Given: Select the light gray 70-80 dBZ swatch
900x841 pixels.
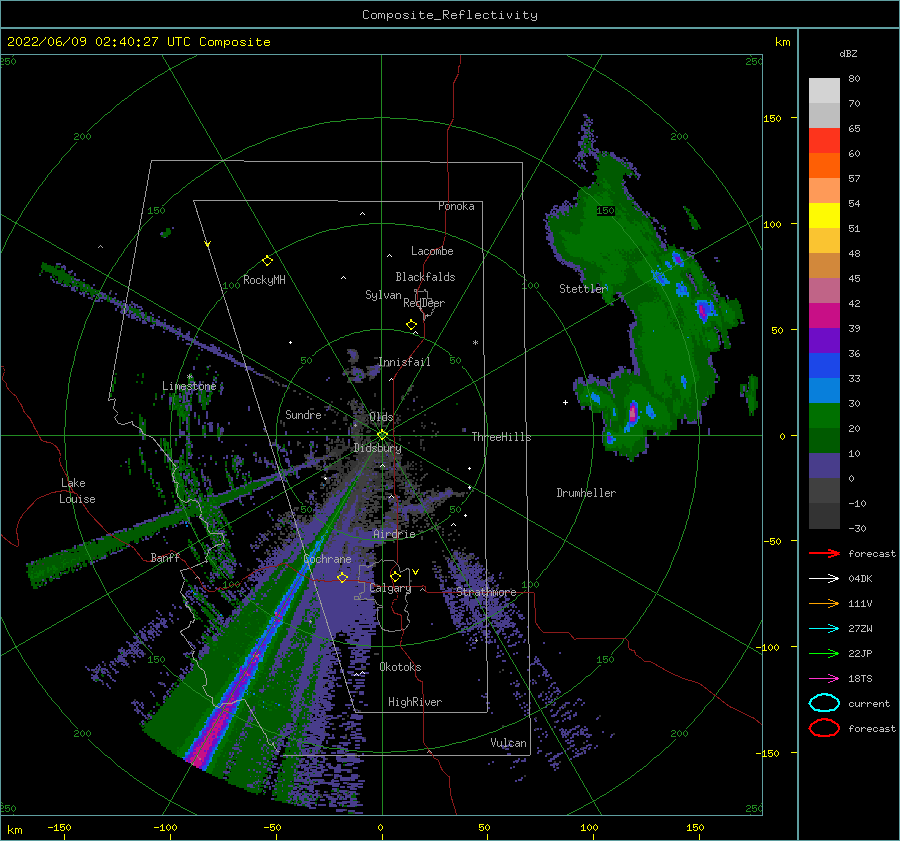Looking at the screenshot, I should [824, 91].
